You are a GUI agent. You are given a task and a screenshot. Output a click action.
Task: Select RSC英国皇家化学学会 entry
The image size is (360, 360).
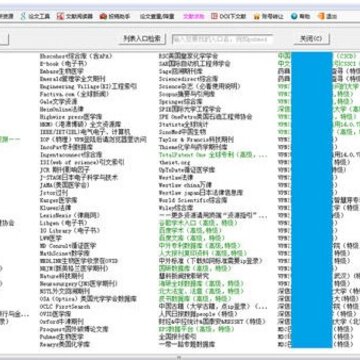click(188, 56)
